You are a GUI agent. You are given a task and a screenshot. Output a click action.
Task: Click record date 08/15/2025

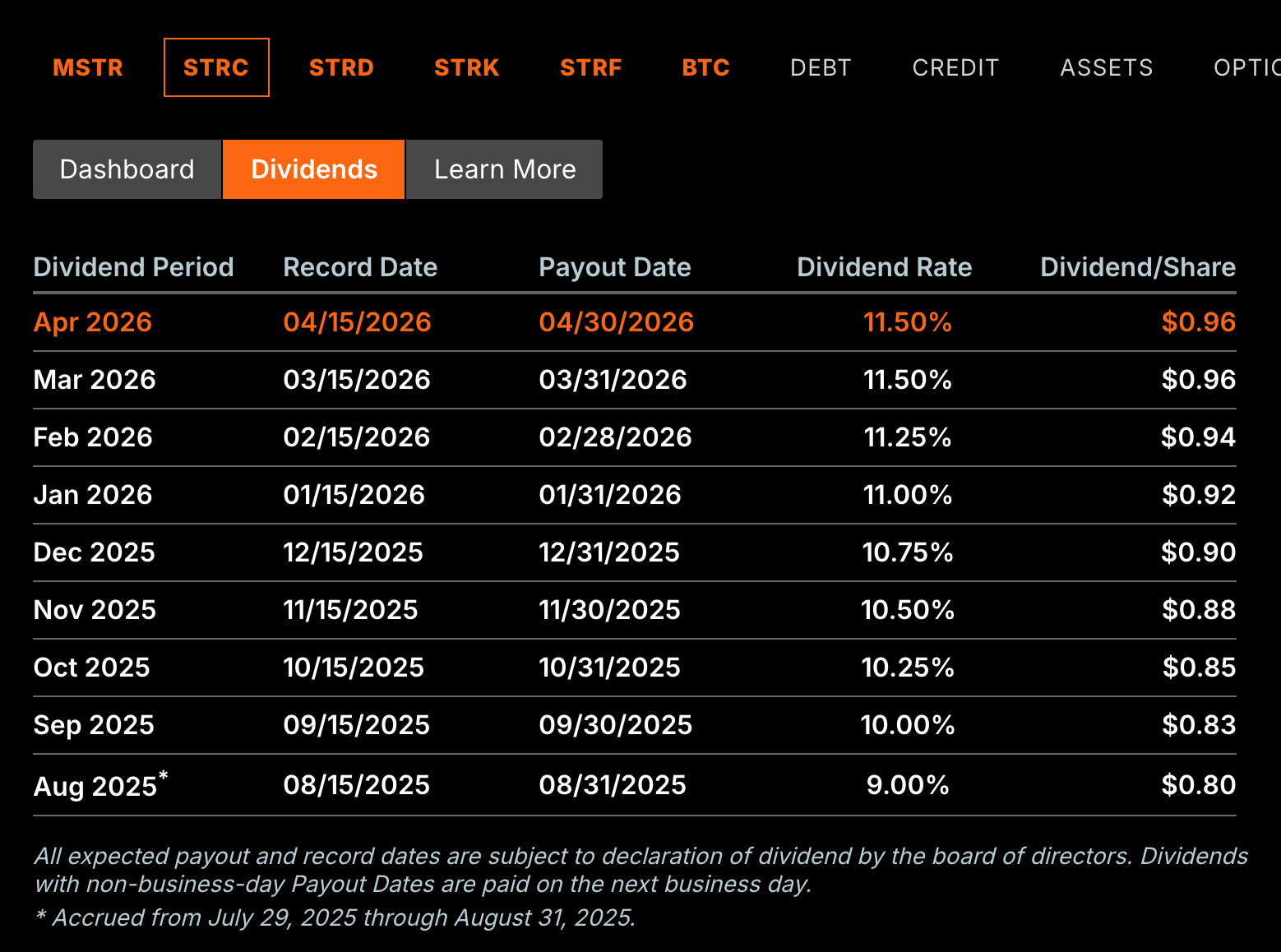pos(357,785)
